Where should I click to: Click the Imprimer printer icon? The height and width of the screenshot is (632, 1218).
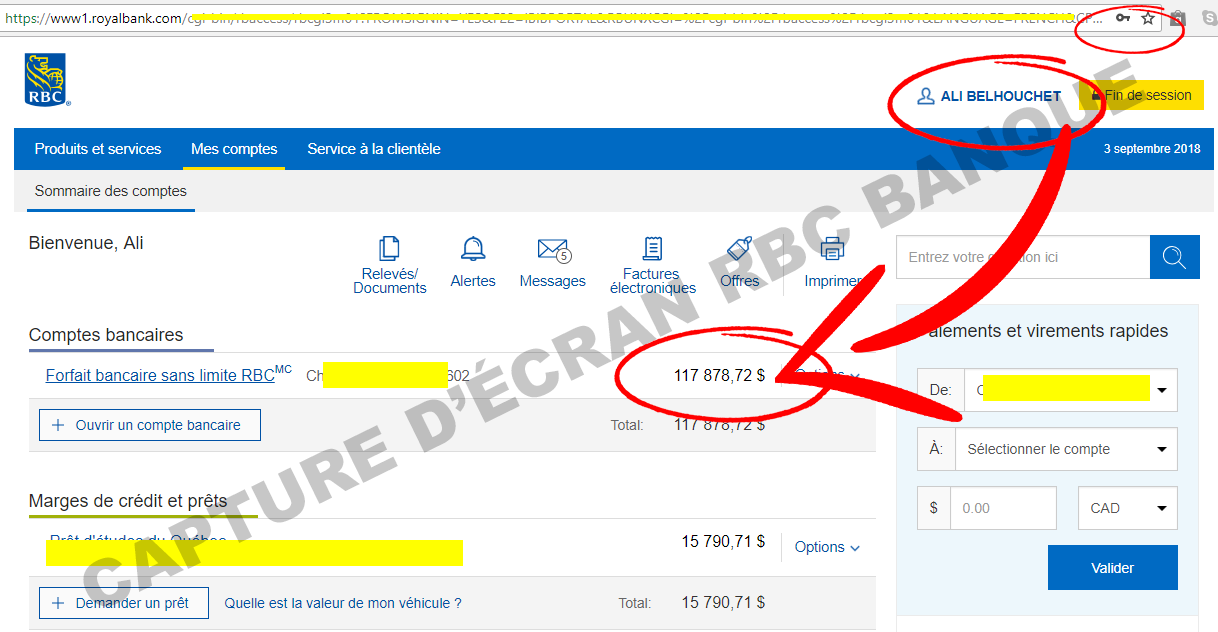(x=832, y=249)
